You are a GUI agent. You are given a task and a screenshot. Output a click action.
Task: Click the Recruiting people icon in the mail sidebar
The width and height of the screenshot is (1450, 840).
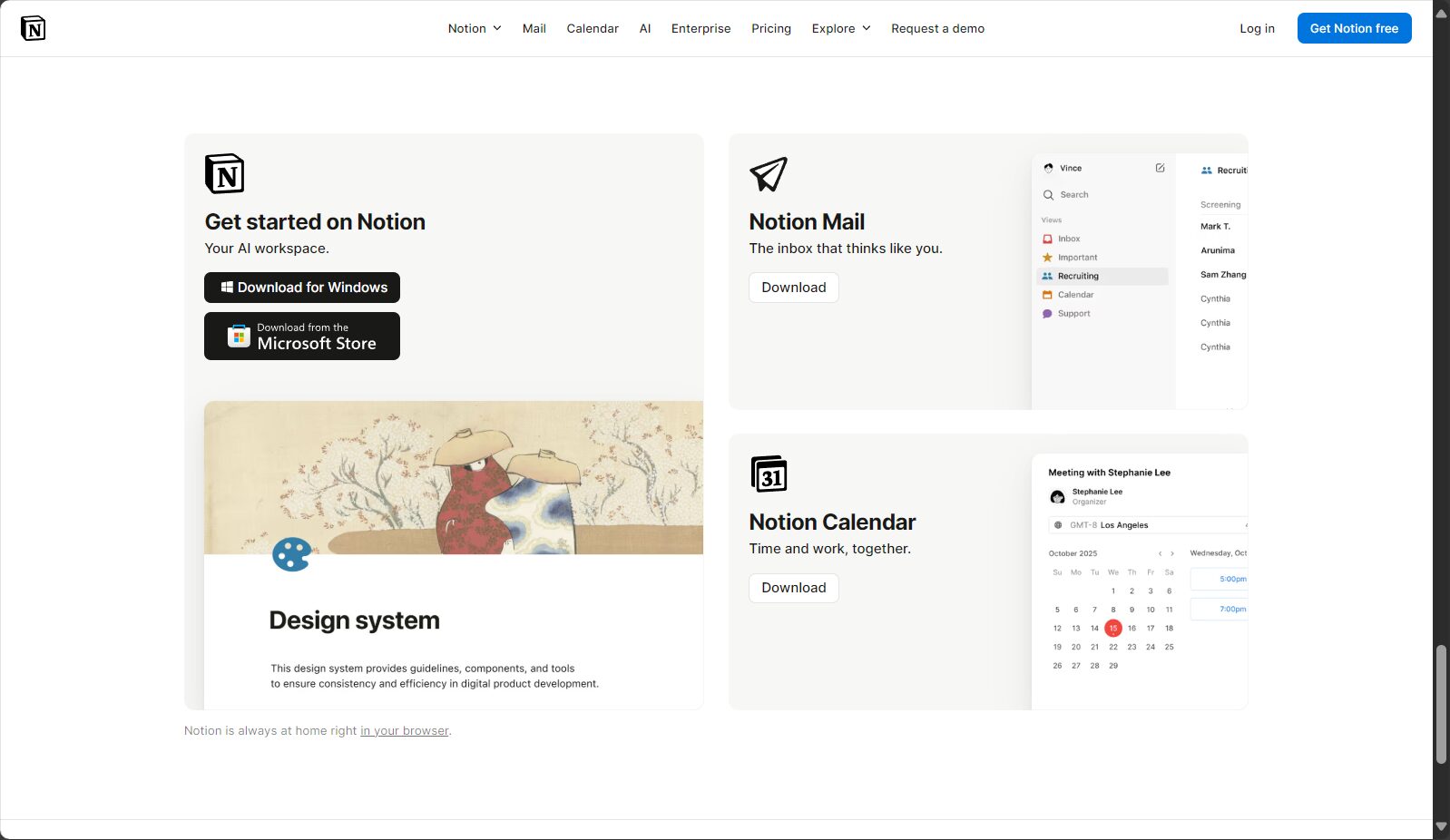tap(1047, 276)
